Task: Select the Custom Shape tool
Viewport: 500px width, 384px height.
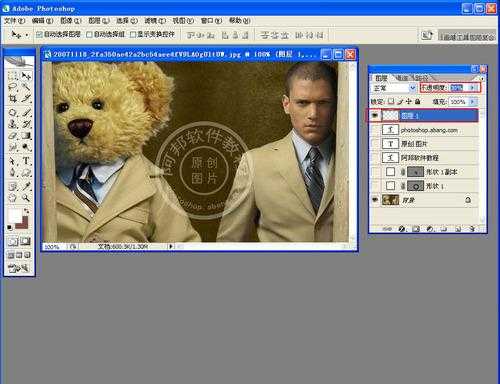Action: 26,173
